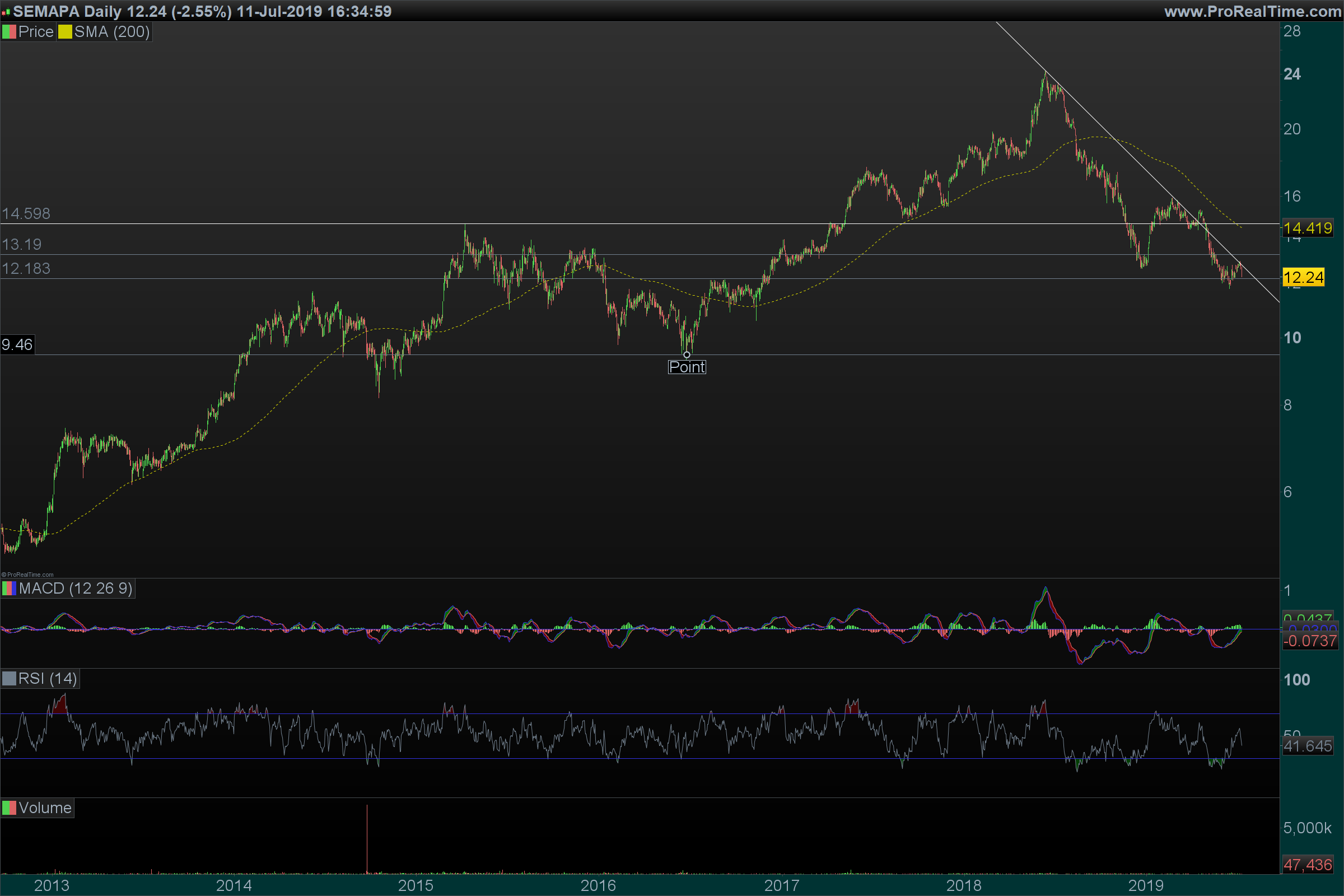This screenshot has width=1344, height=896.
Task: Click the 41.645 RSI value tag
Action: coord(1307,746)
